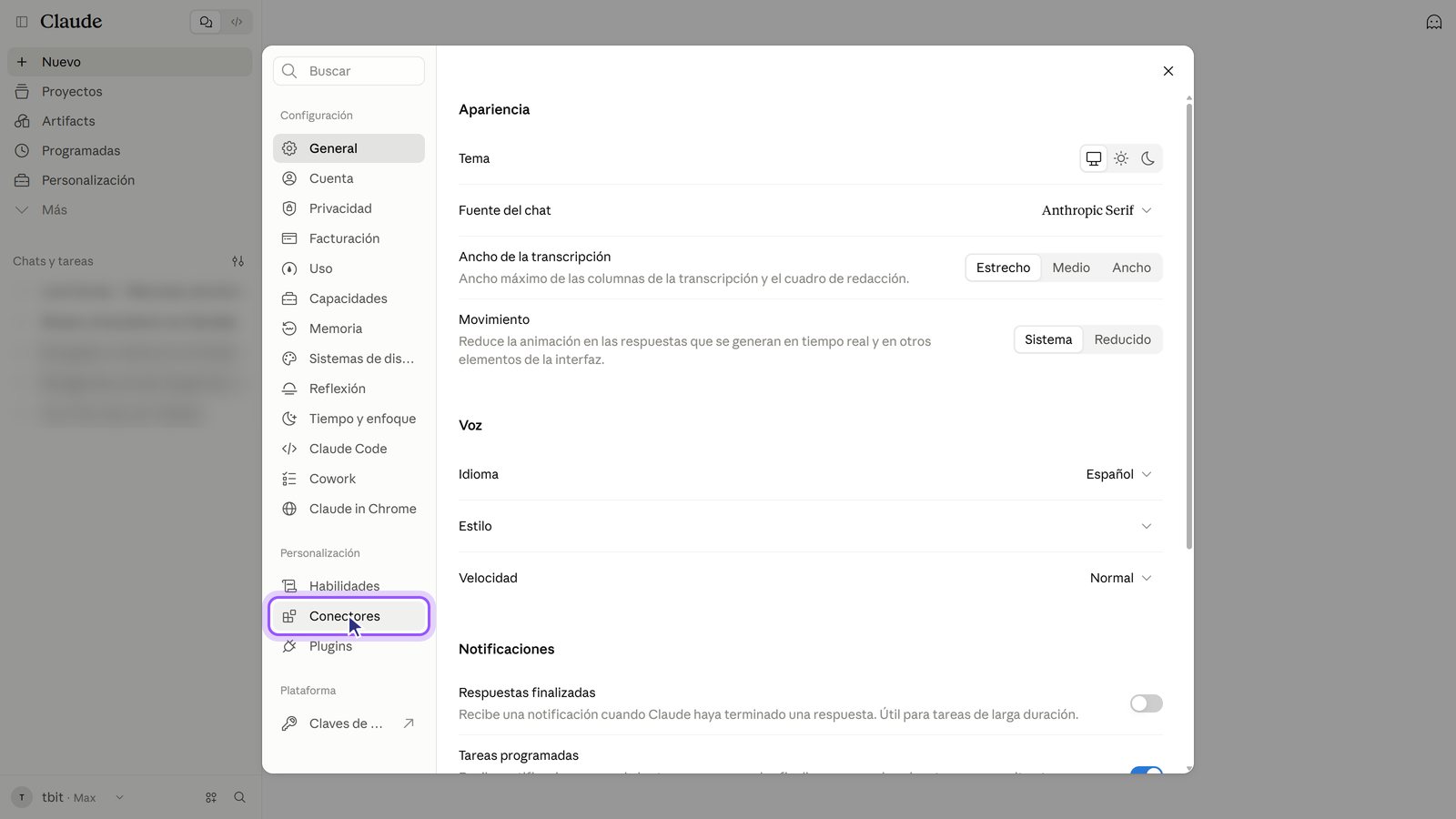Open the code mode icon in header

(x=237, y=22)
